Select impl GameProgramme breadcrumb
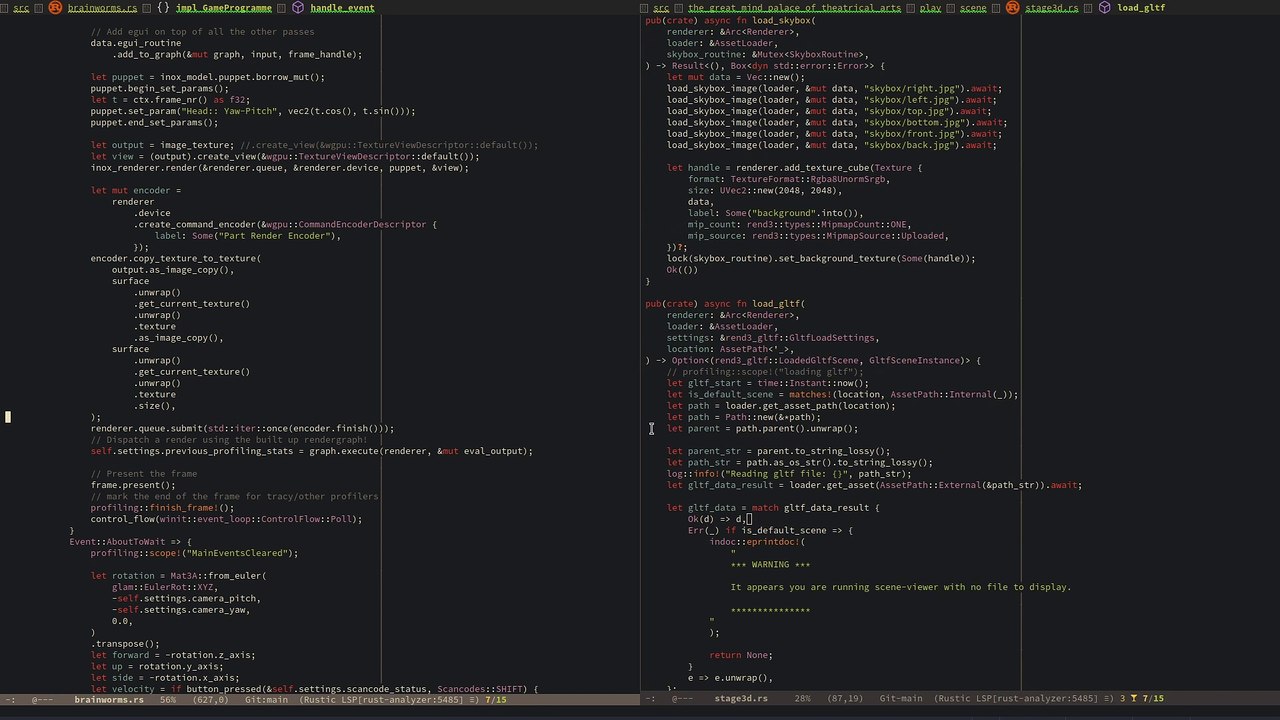The image size is (1280, 720). 224,8
